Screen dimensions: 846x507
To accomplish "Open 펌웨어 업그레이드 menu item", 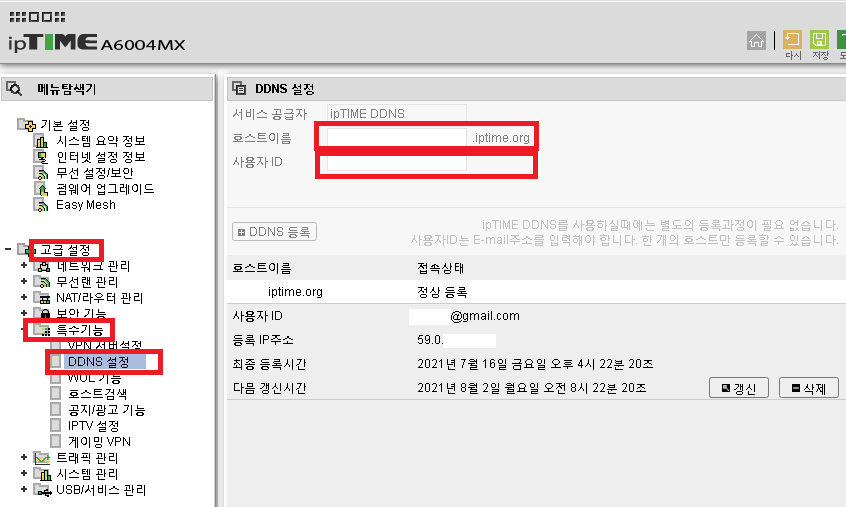I will 105,189.
